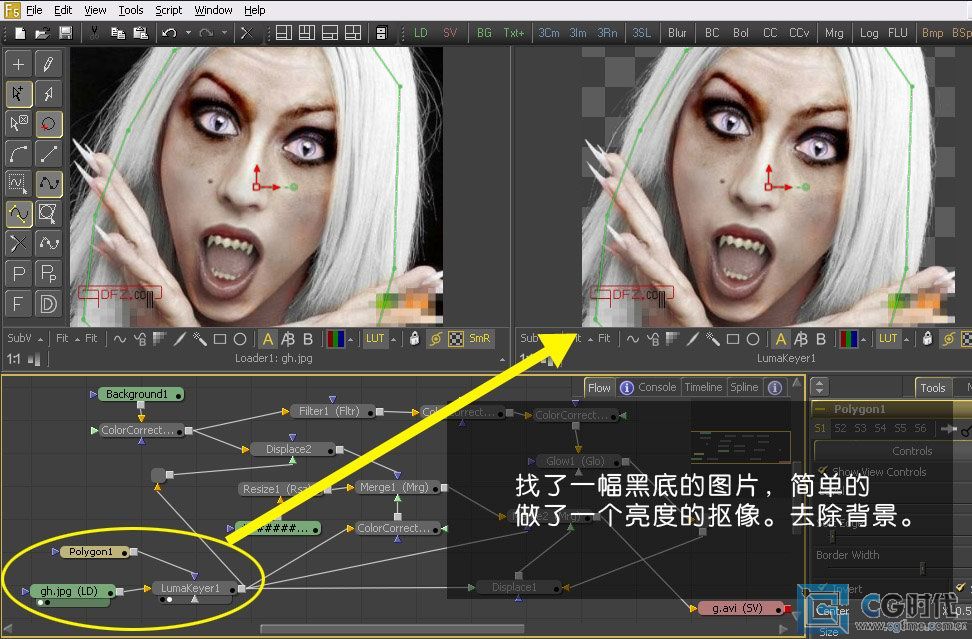This screenshot has width=972, height=639.
Task: Toggle buffer B in the Loader1 viewer
Action: (308, 339)
